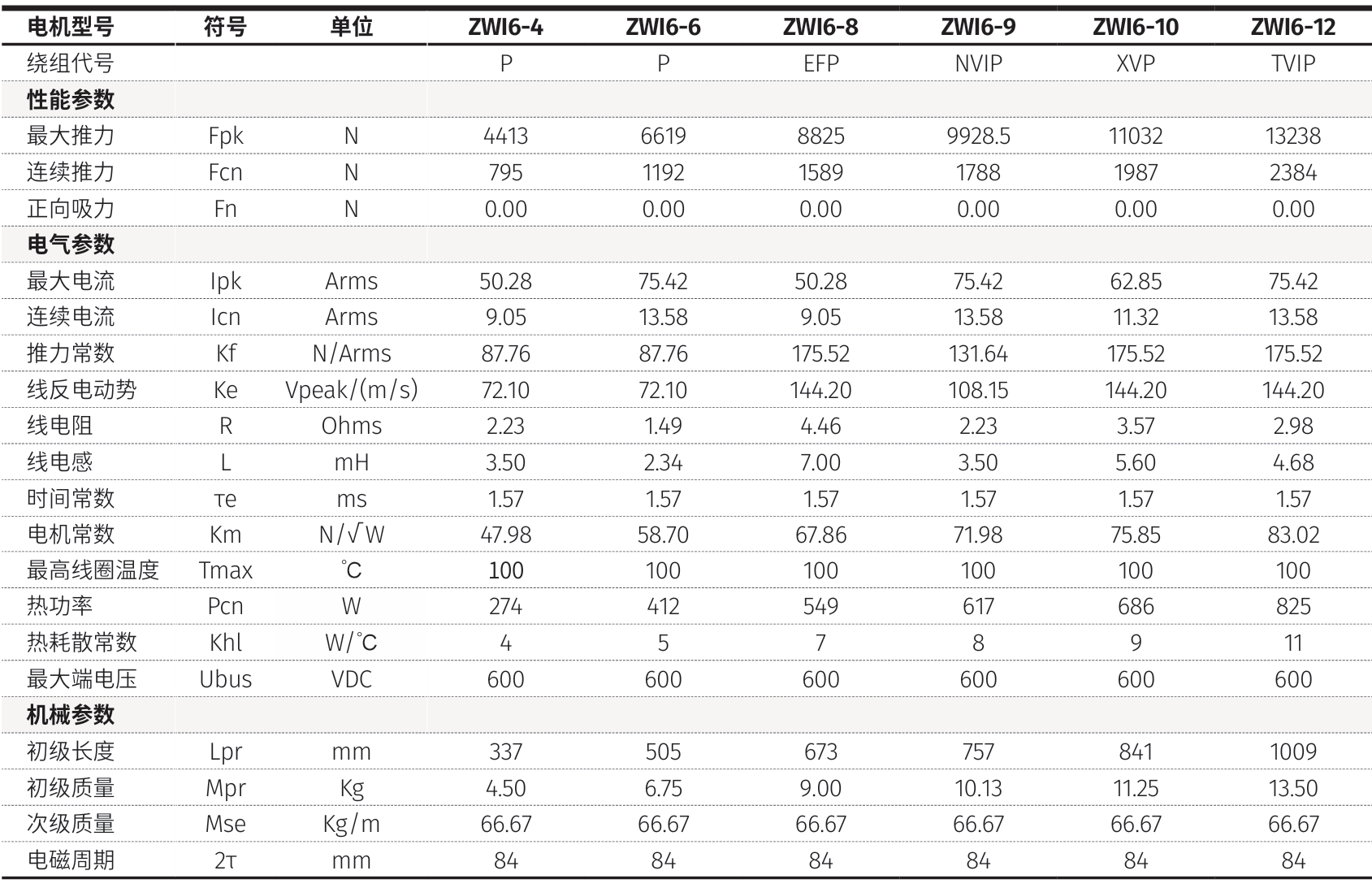This screenshot has height=888, width=1372.
Task: Select the 10.13 primary mass value
Action: tap(978, 788)
